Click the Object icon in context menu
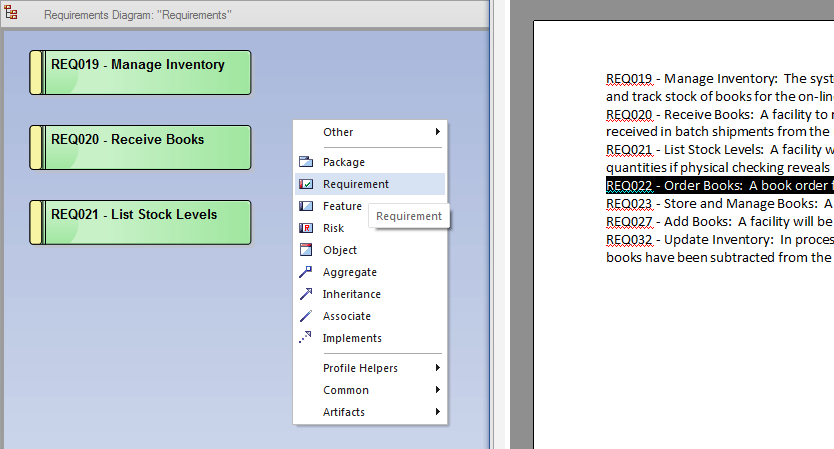Viewport: 834px width, 449px height. 307,250
